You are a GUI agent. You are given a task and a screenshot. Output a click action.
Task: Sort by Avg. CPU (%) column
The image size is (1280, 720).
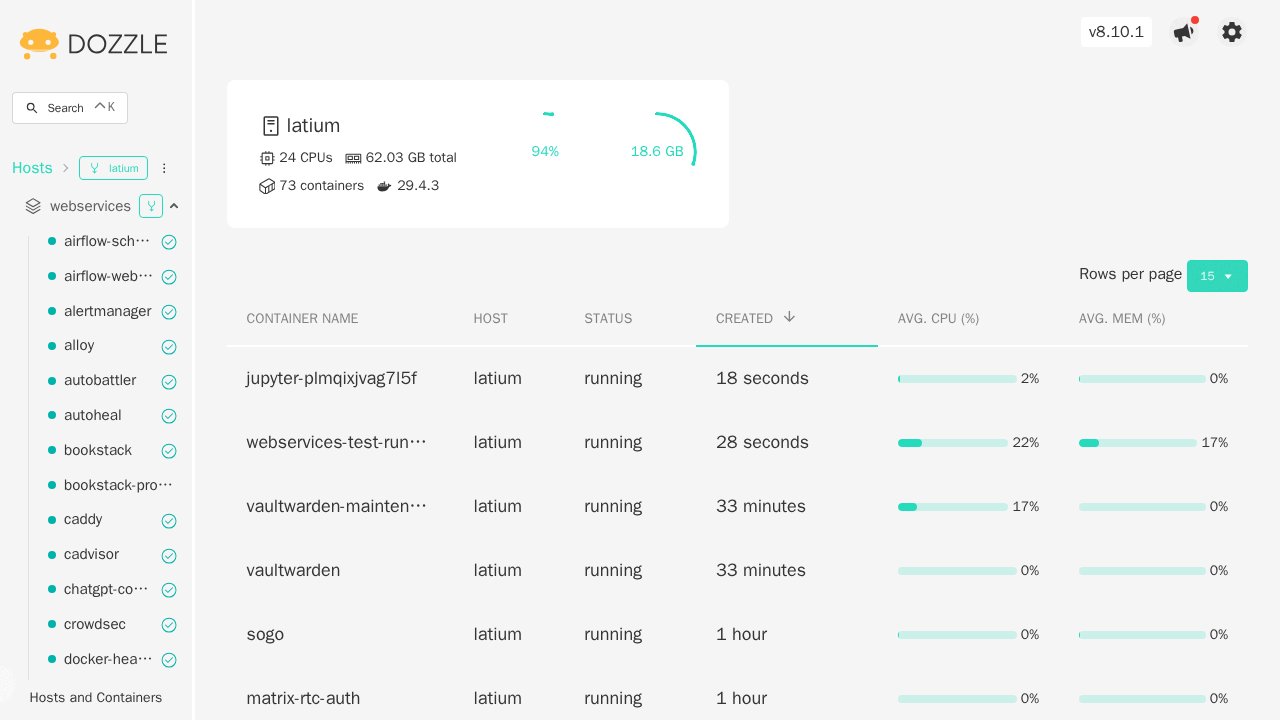click(x=938, y=318)
